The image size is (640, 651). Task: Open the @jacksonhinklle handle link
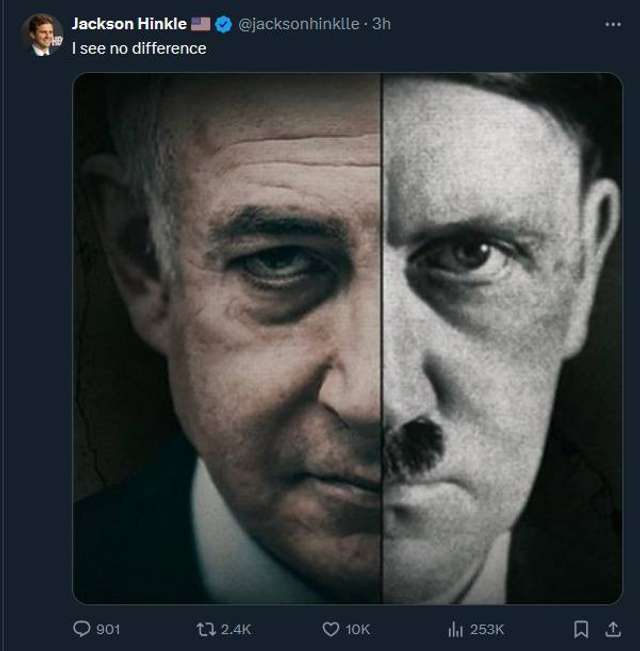tap(299, 24)
